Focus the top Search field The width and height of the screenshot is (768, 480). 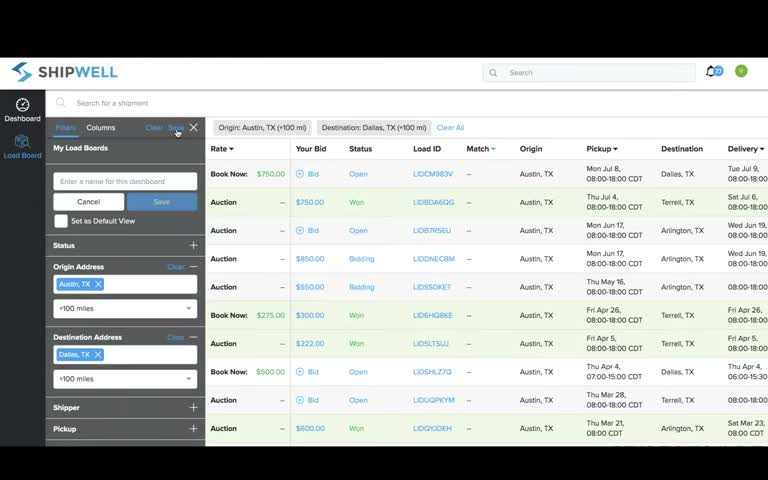589,72
